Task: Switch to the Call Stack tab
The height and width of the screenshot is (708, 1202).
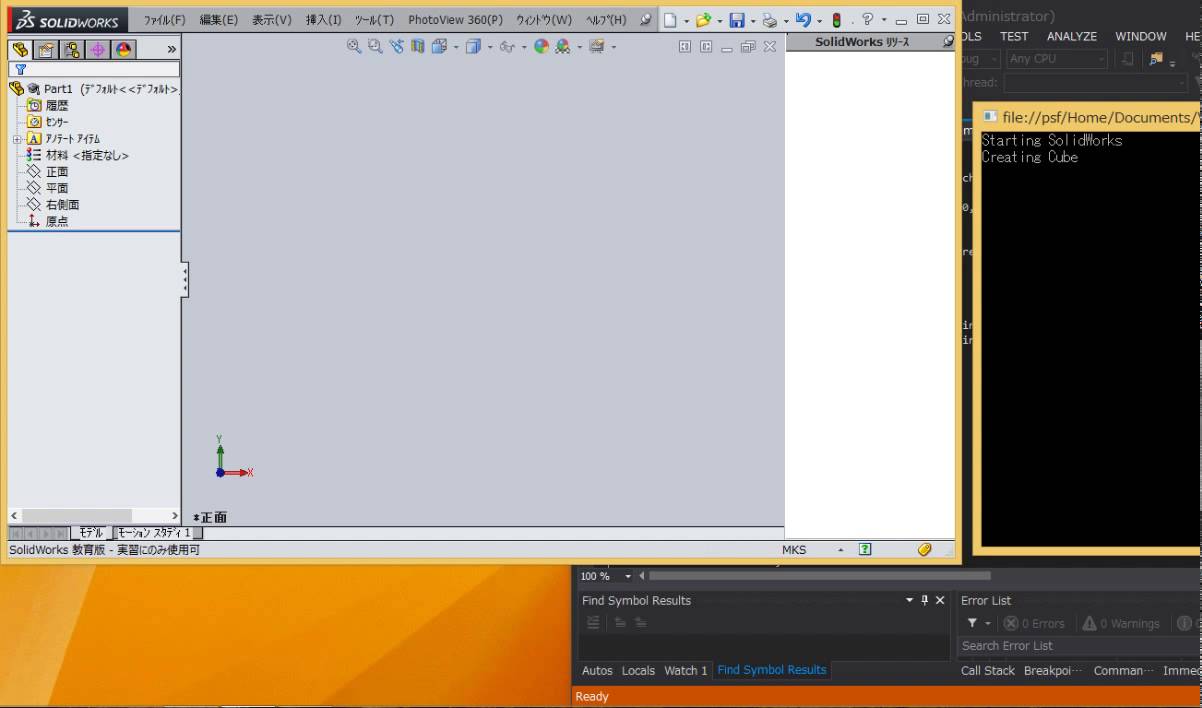Action: point(988,671)
